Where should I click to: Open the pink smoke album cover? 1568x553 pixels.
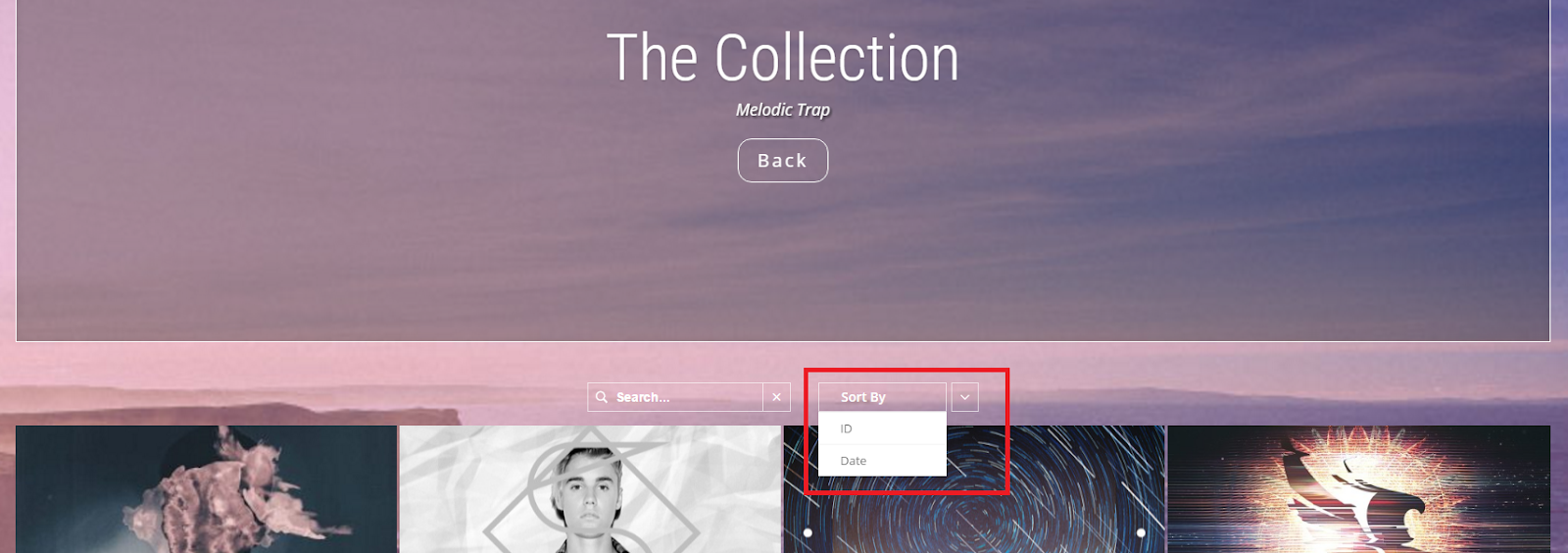point(206,489)
